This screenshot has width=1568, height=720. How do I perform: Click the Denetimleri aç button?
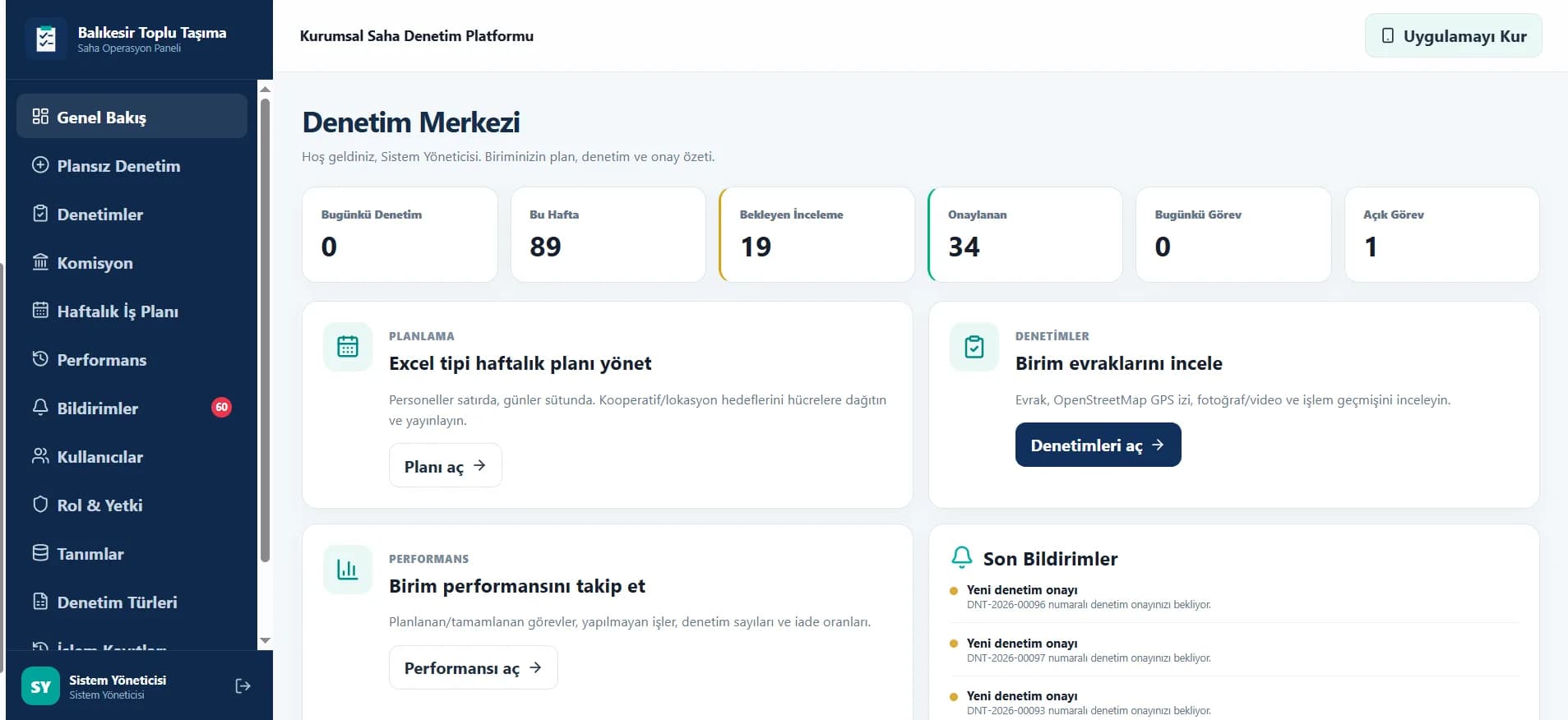point(1098,445)
